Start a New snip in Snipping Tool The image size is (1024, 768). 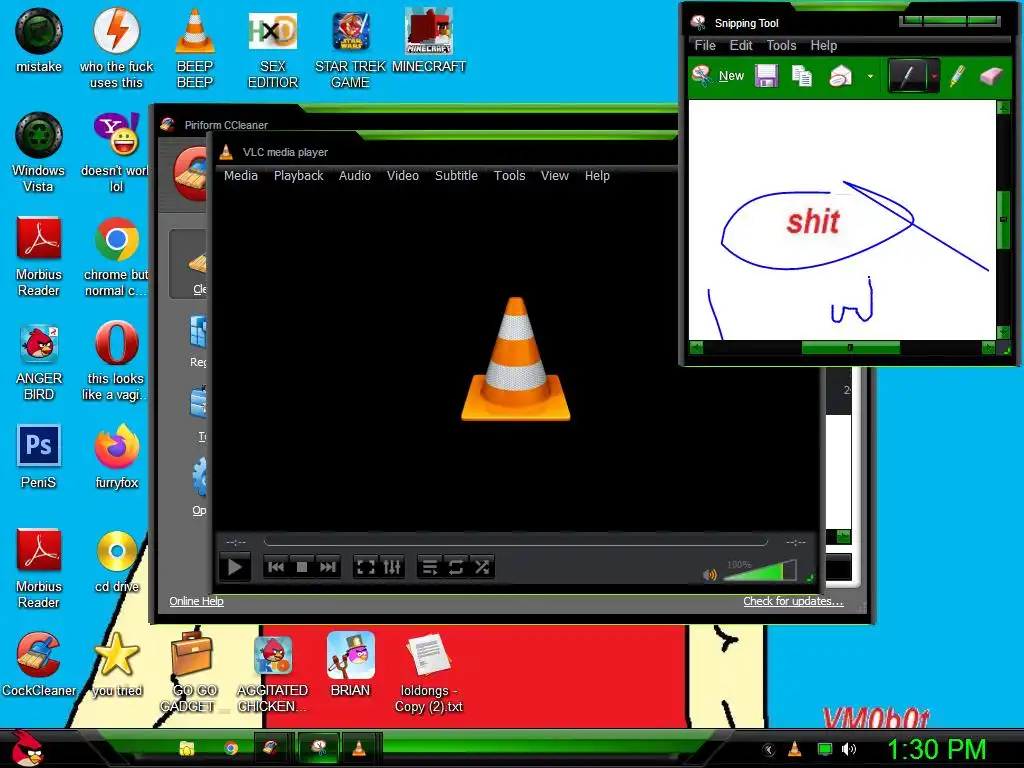pos(718,76)
